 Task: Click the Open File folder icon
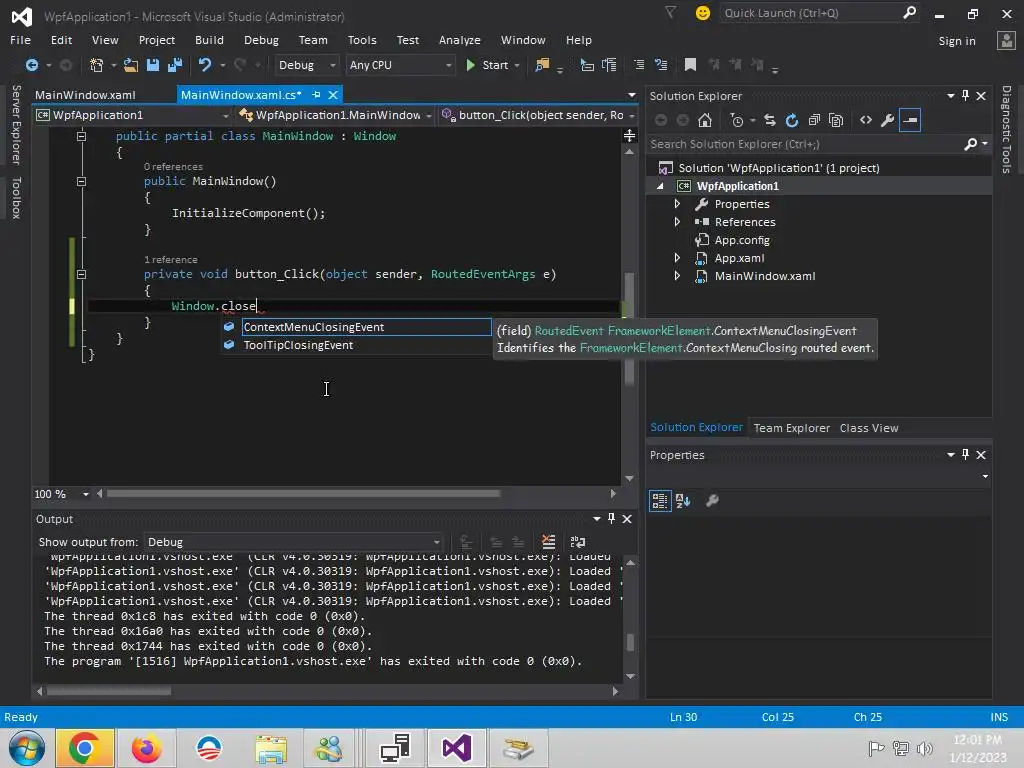point(131,65)
